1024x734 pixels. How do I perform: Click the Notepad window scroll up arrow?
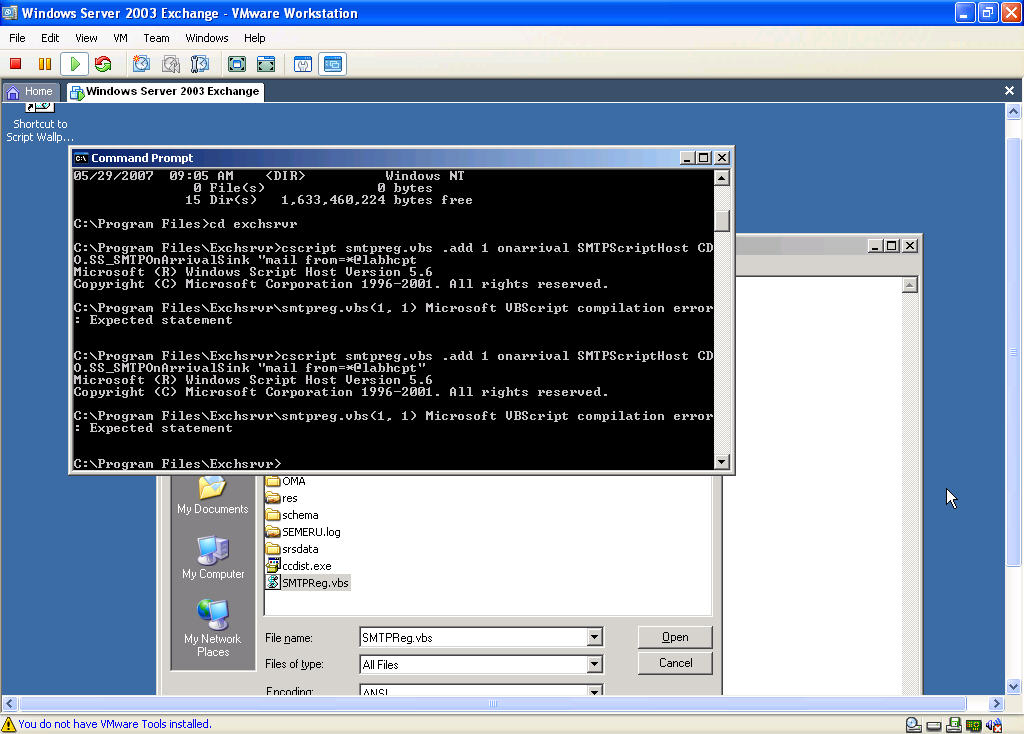pyautogui.click(x=910, y=285)
